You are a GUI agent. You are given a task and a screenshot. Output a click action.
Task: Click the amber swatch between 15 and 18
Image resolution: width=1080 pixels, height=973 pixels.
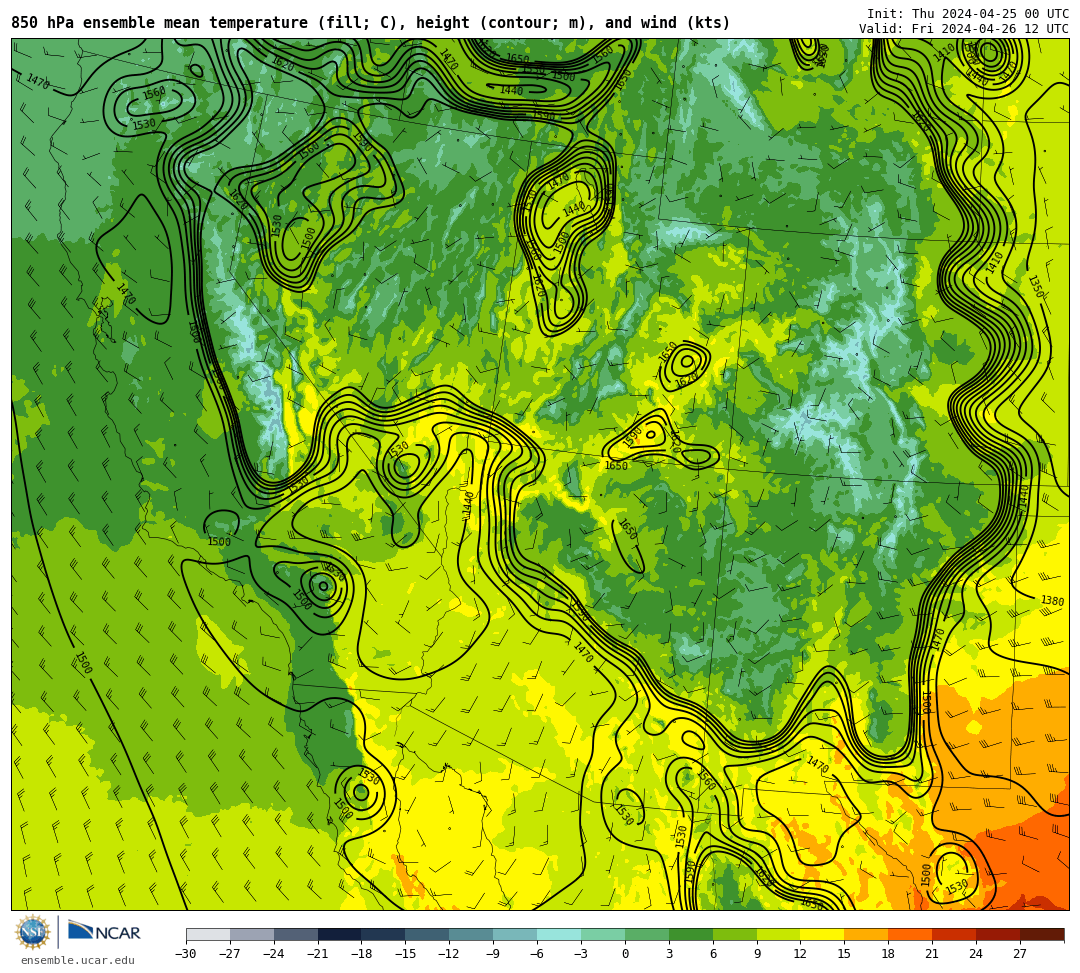[866, 934]
